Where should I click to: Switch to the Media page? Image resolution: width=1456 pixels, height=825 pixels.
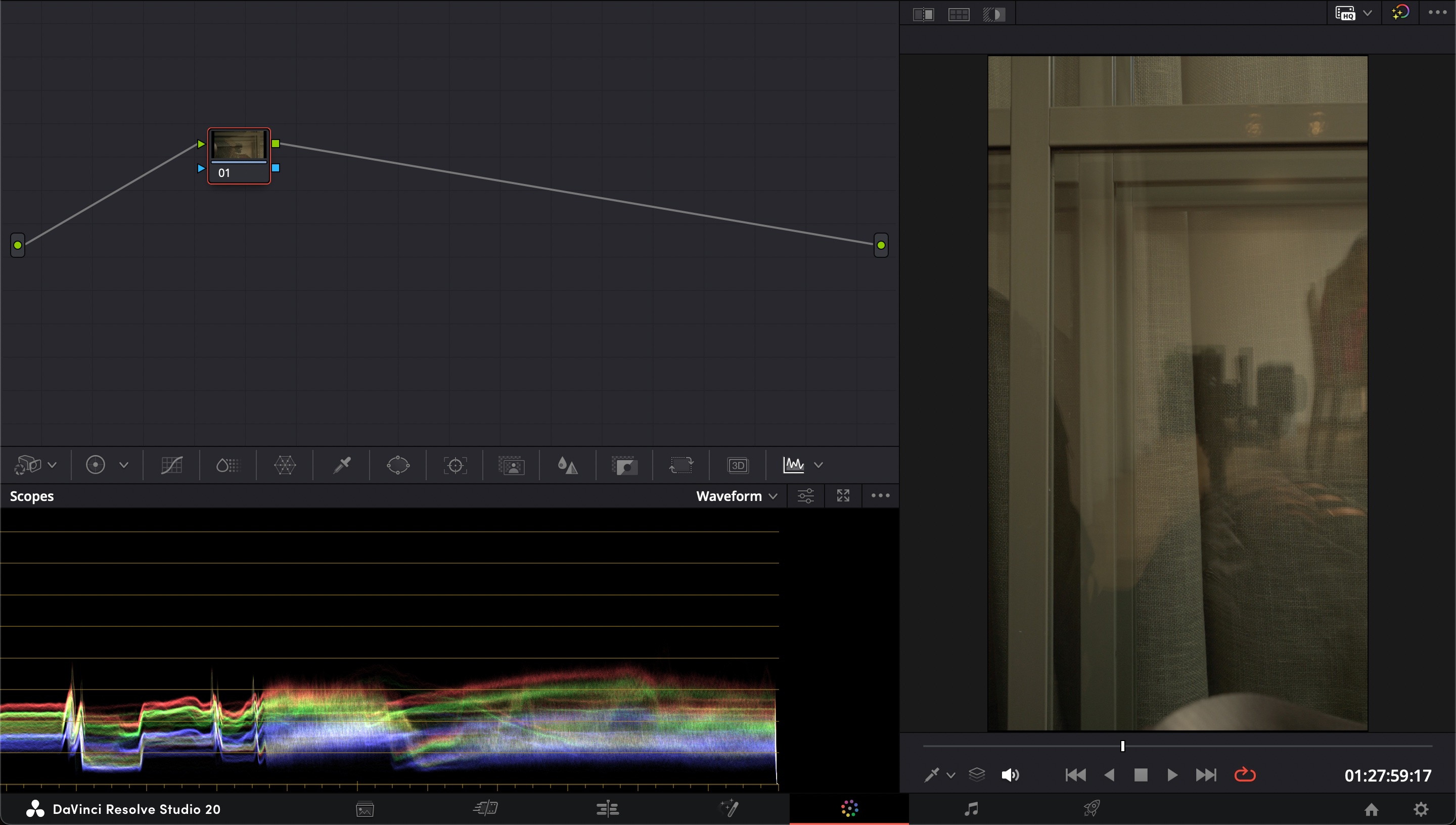[365, 808]
